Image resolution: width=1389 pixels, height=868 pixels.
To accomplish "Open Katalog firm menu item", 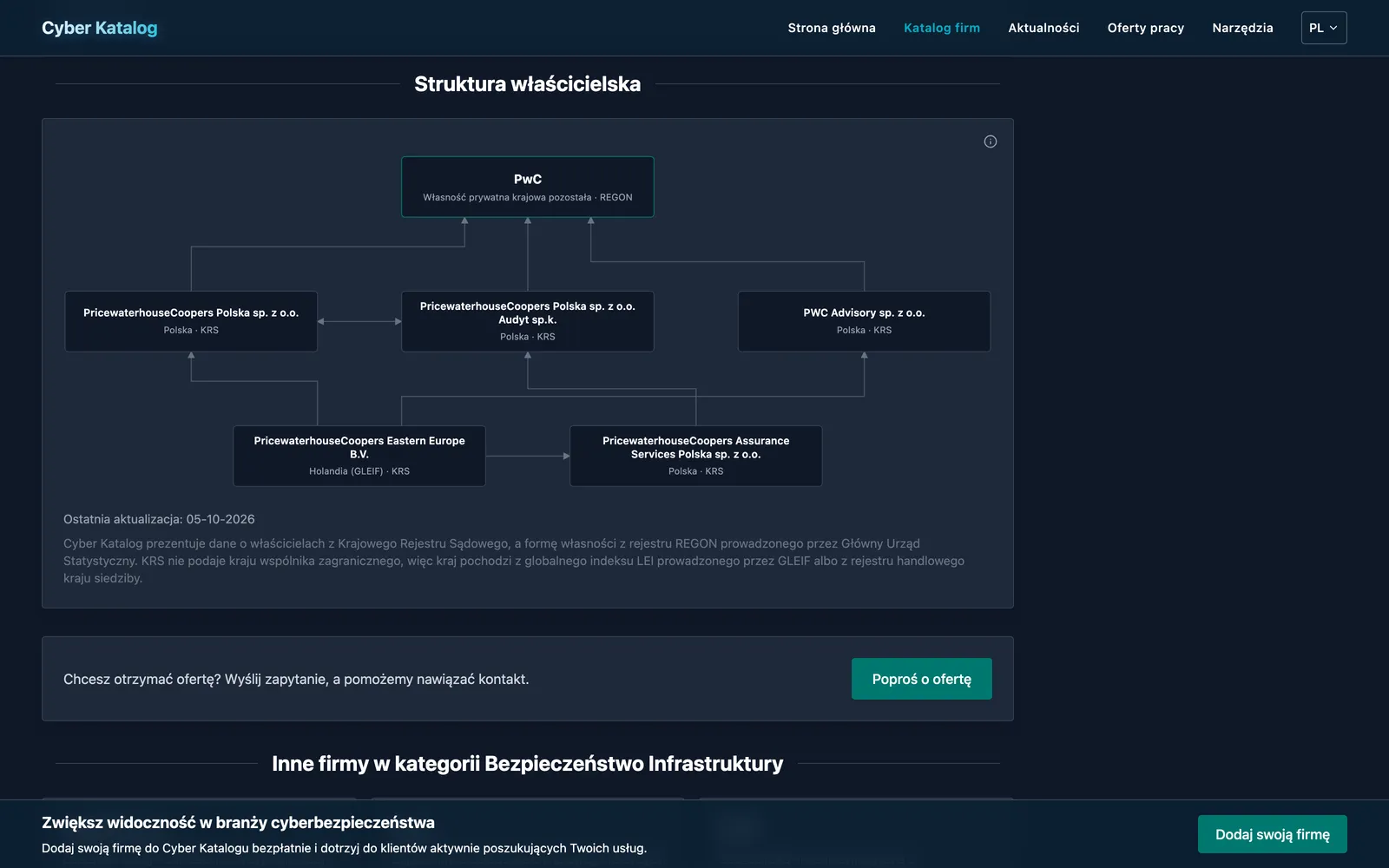I will pyautogui.click(x=942, y=28).
